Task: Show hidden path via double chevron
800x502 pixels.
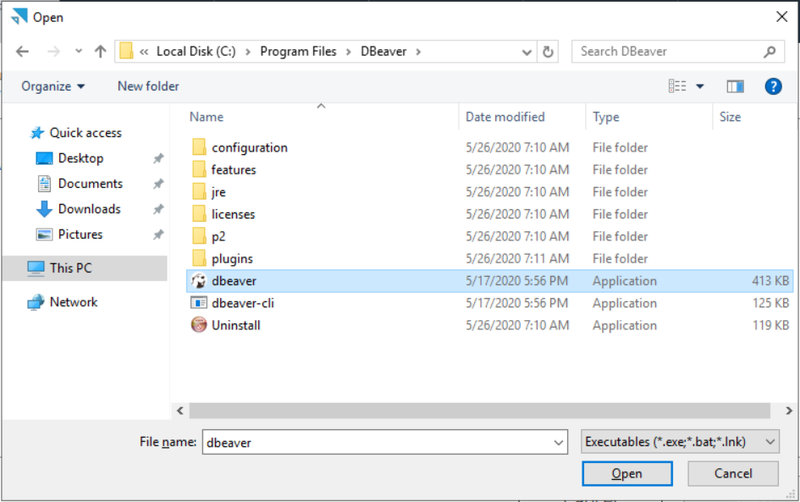Action: (x=144, y=52)
